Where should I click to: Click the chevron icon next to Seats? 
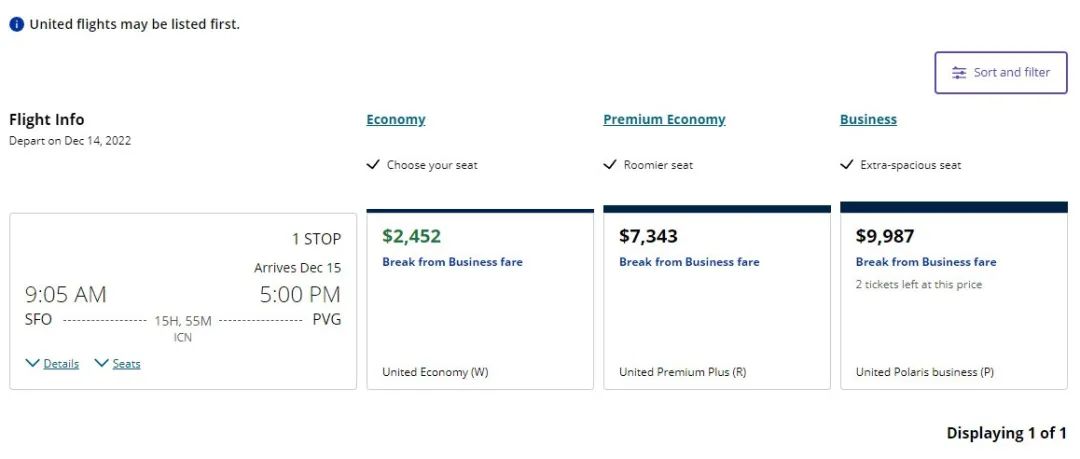(101, 363)
